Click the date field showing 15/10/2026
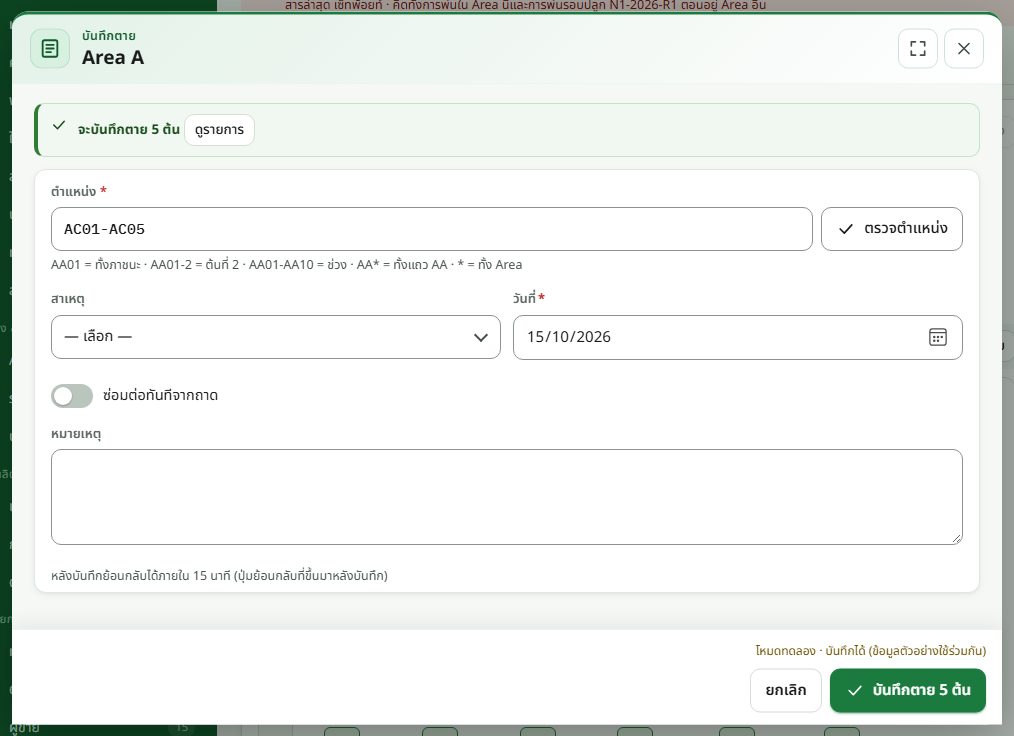The height and width of the screenshot is (736, 1014). [x=737, y=337]
